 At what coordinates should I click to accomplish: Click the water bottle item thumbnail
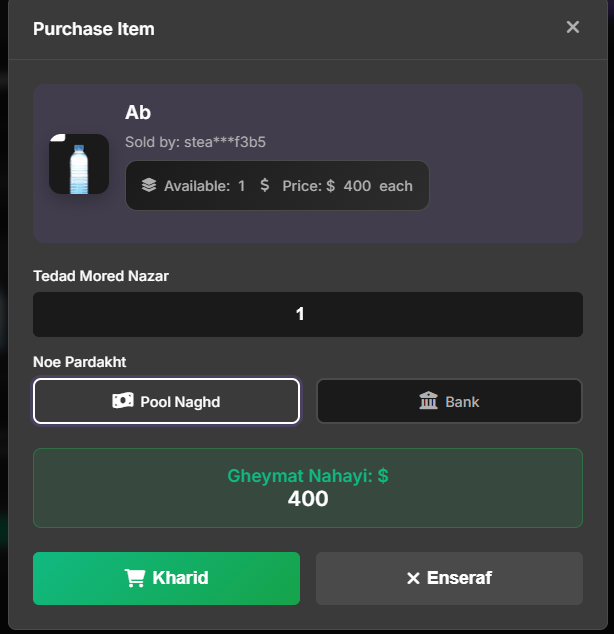[x=79, y=164]
